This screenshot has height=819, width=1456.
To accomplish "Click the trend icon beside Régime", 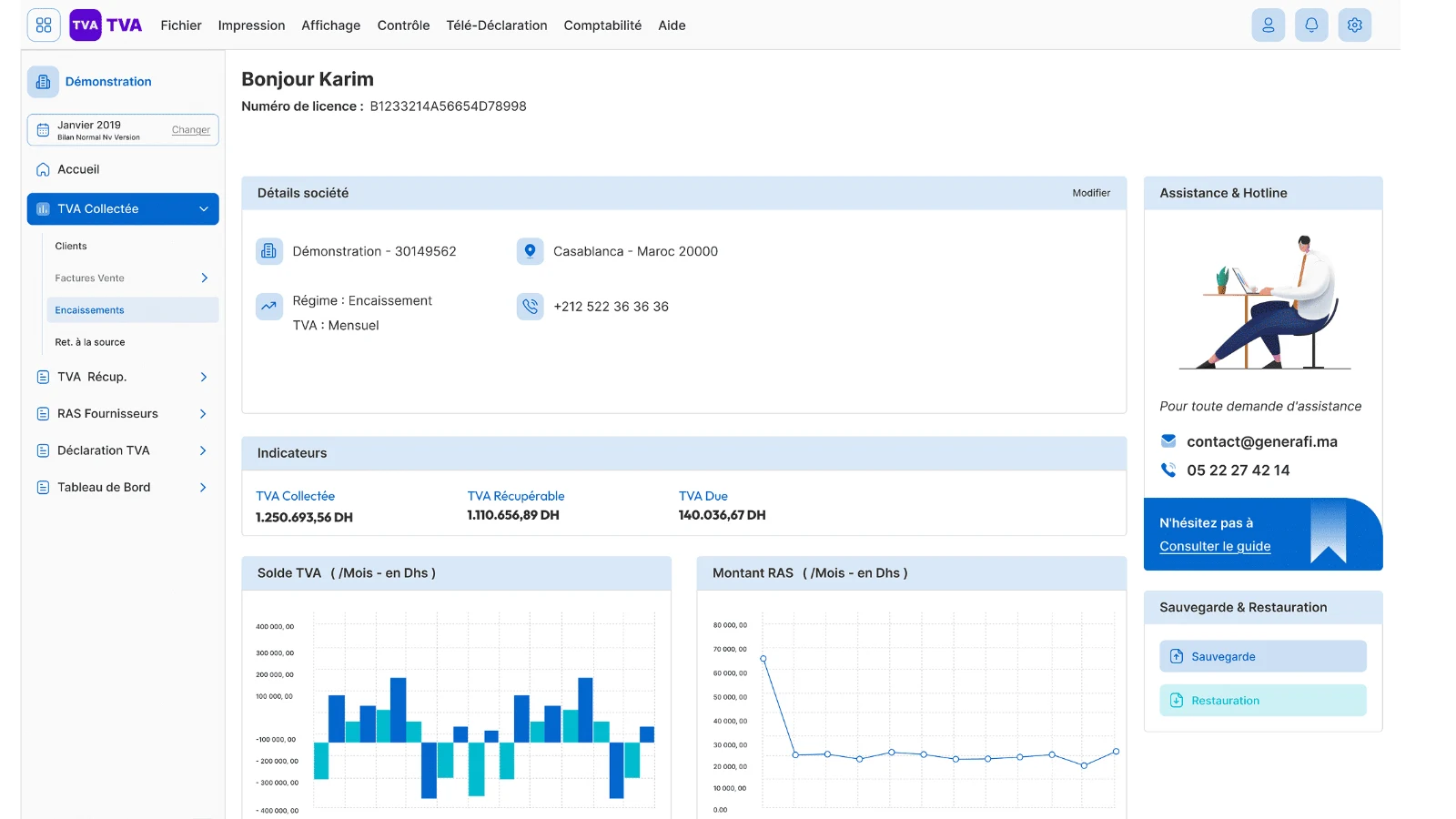I will click(x=268, y=307).
